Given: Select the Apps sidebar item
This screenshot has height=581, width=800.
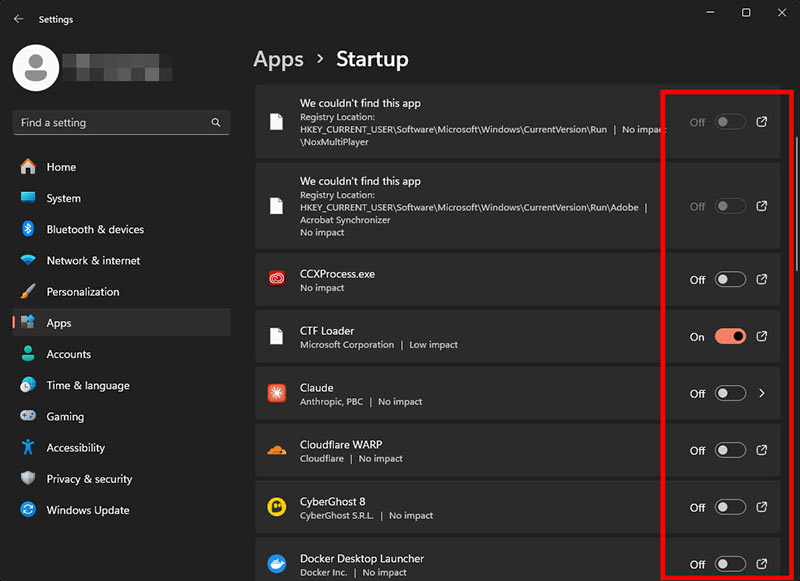Looking at the screenshot, I should click(x=121, y=322).
